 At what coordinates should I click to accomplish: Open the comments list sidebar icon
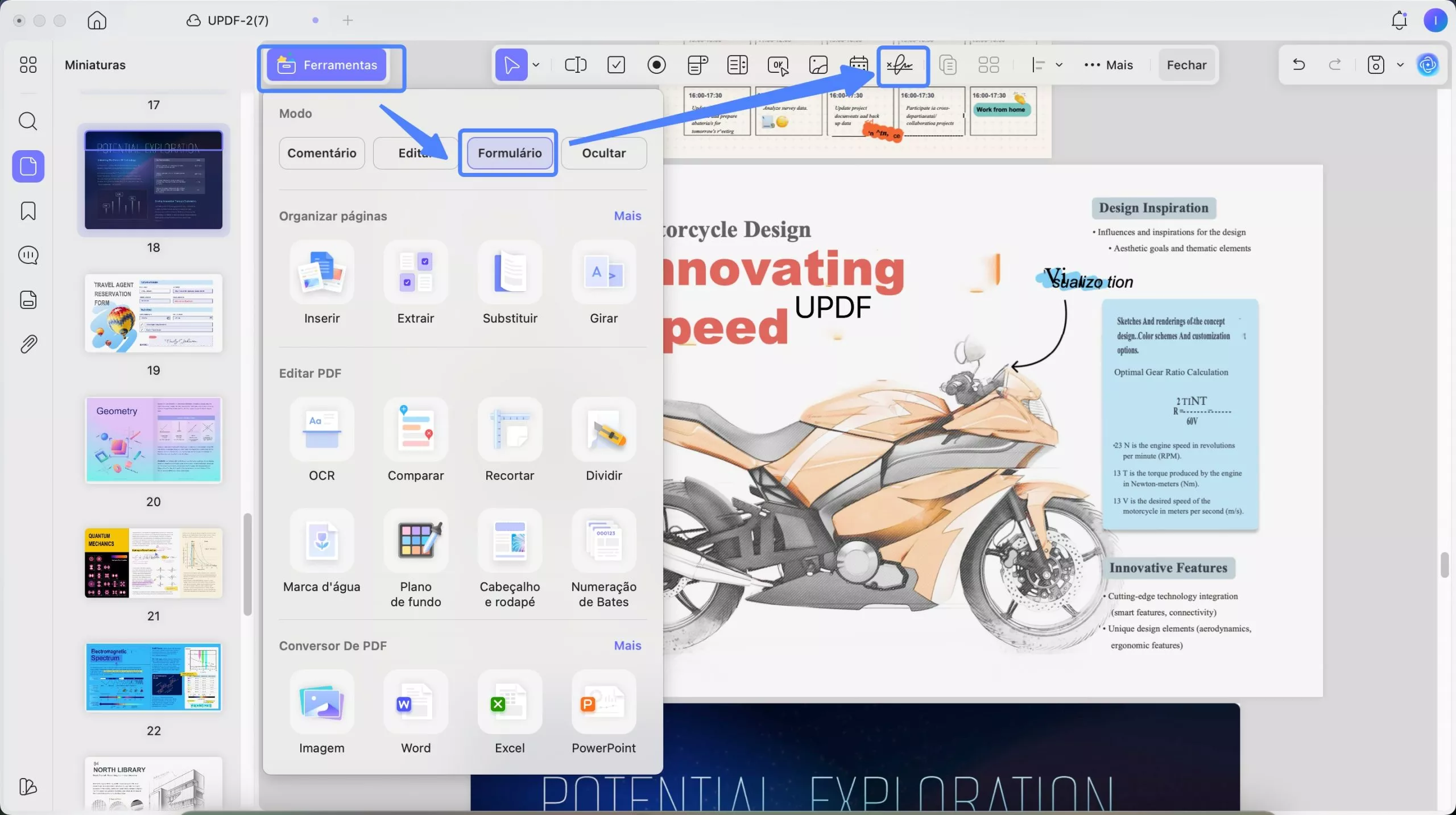pyautogui.click(x=28, y=255)
